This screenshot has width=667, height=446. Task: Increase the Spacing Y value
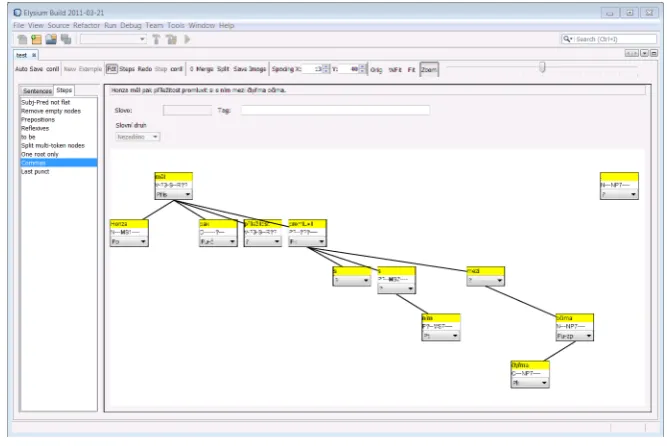click(362, 67)
